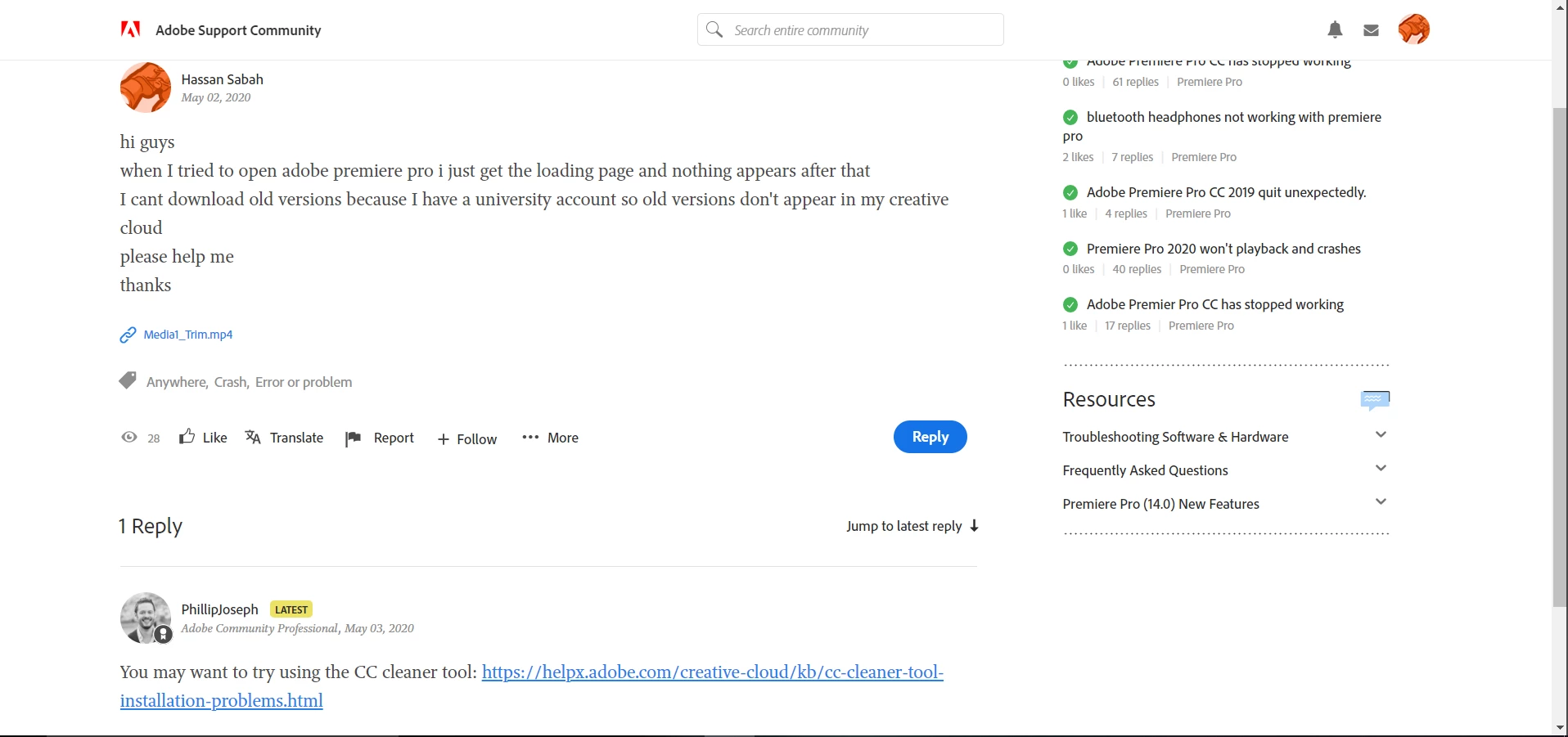Click green check beside Premiere Pro CC 2019 quit

click(x=1070, y=192)
